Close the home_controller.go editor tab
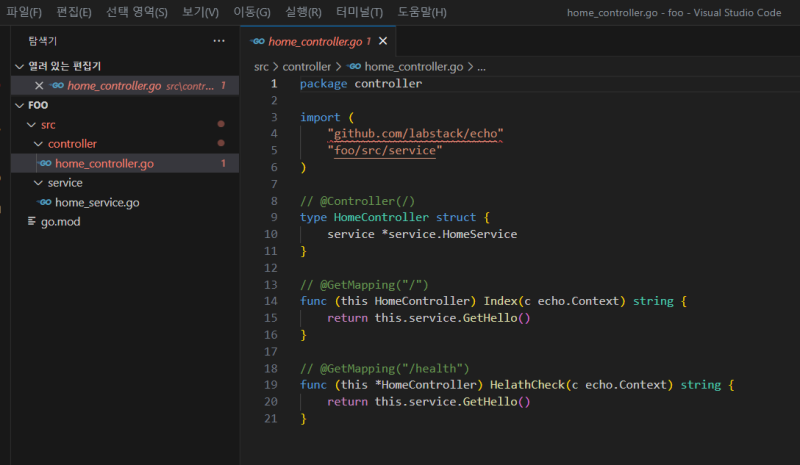The width and height of the screenshot is (800, 465). 382,41
